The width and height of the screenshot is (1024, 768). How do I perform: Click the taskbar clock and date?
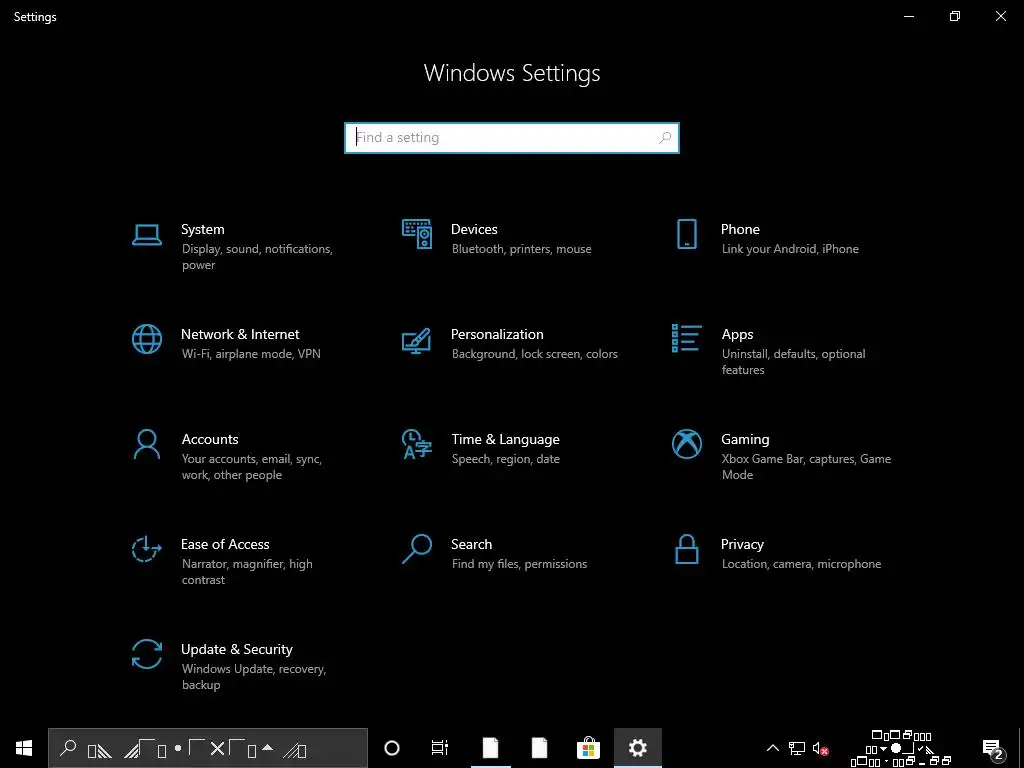(x=901, y=748)
